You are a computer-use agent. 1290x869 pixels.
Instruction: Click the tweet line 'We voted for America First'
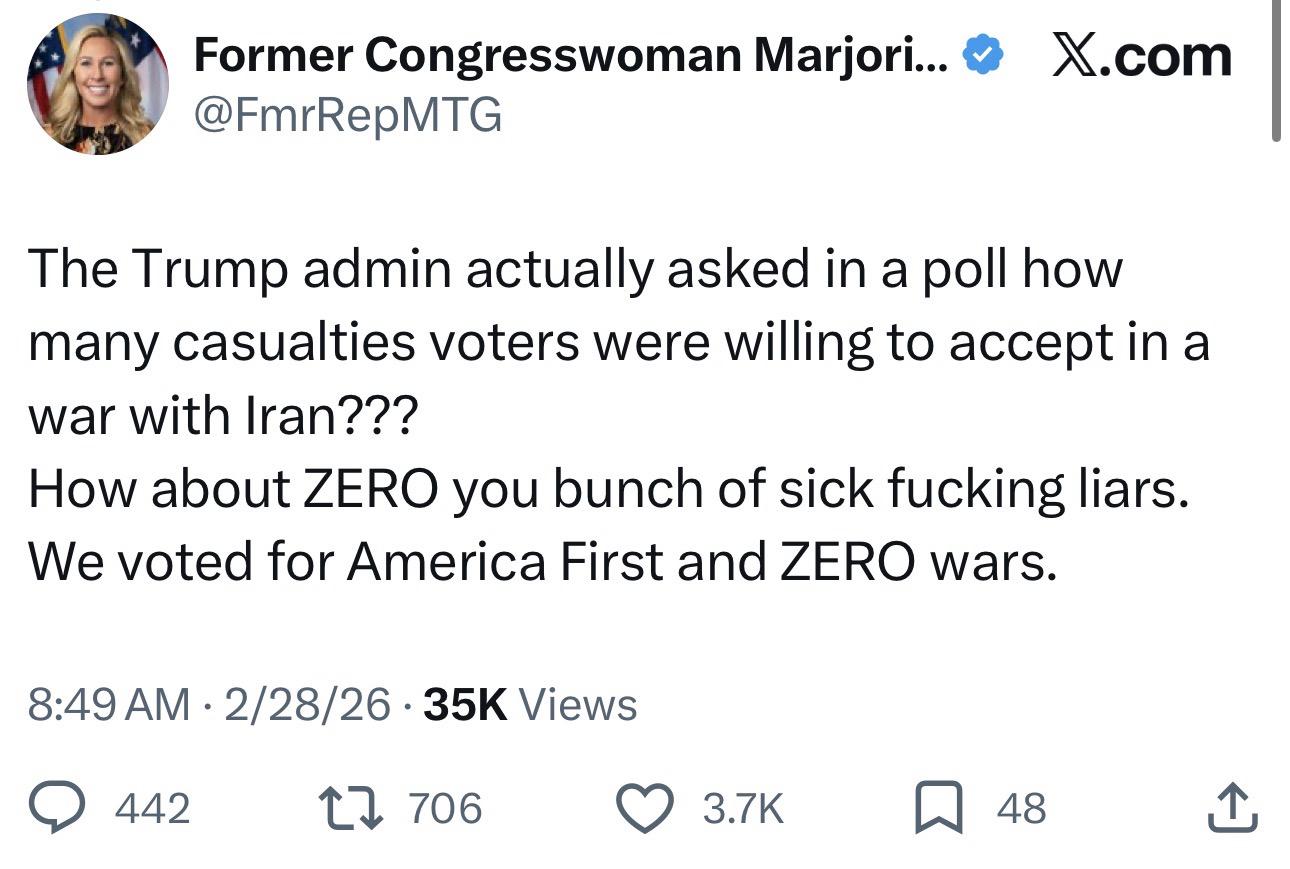[541, 562]
